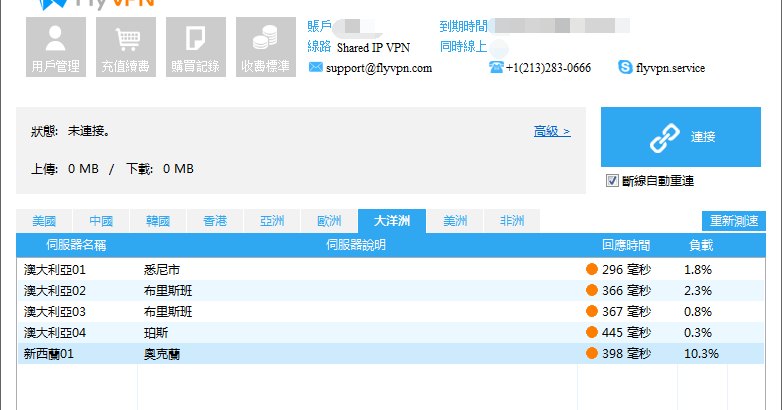
Task: Select server row 澳大利亞04
Action: click(x=391, y=333)
